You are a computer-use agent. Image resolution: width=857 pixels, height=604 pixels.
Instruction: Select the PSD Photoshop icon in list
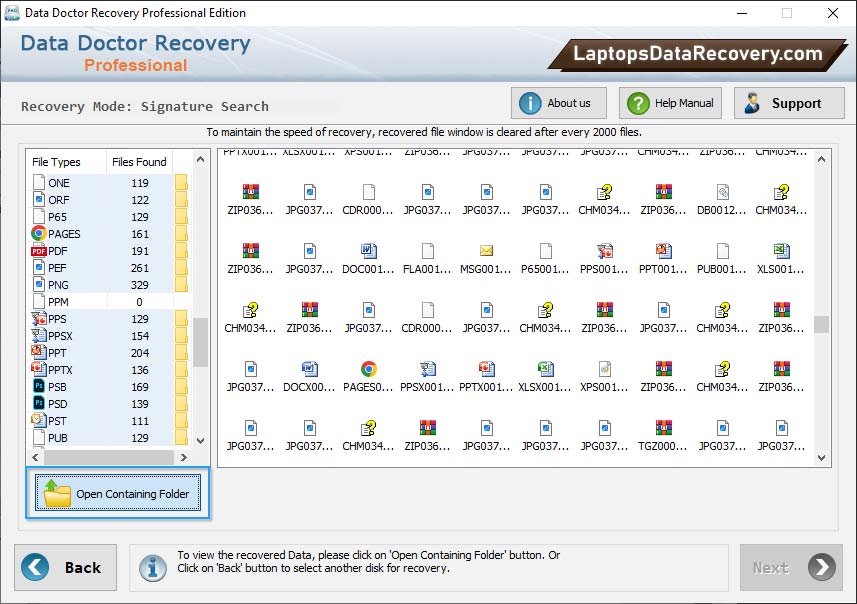point(38,403)
